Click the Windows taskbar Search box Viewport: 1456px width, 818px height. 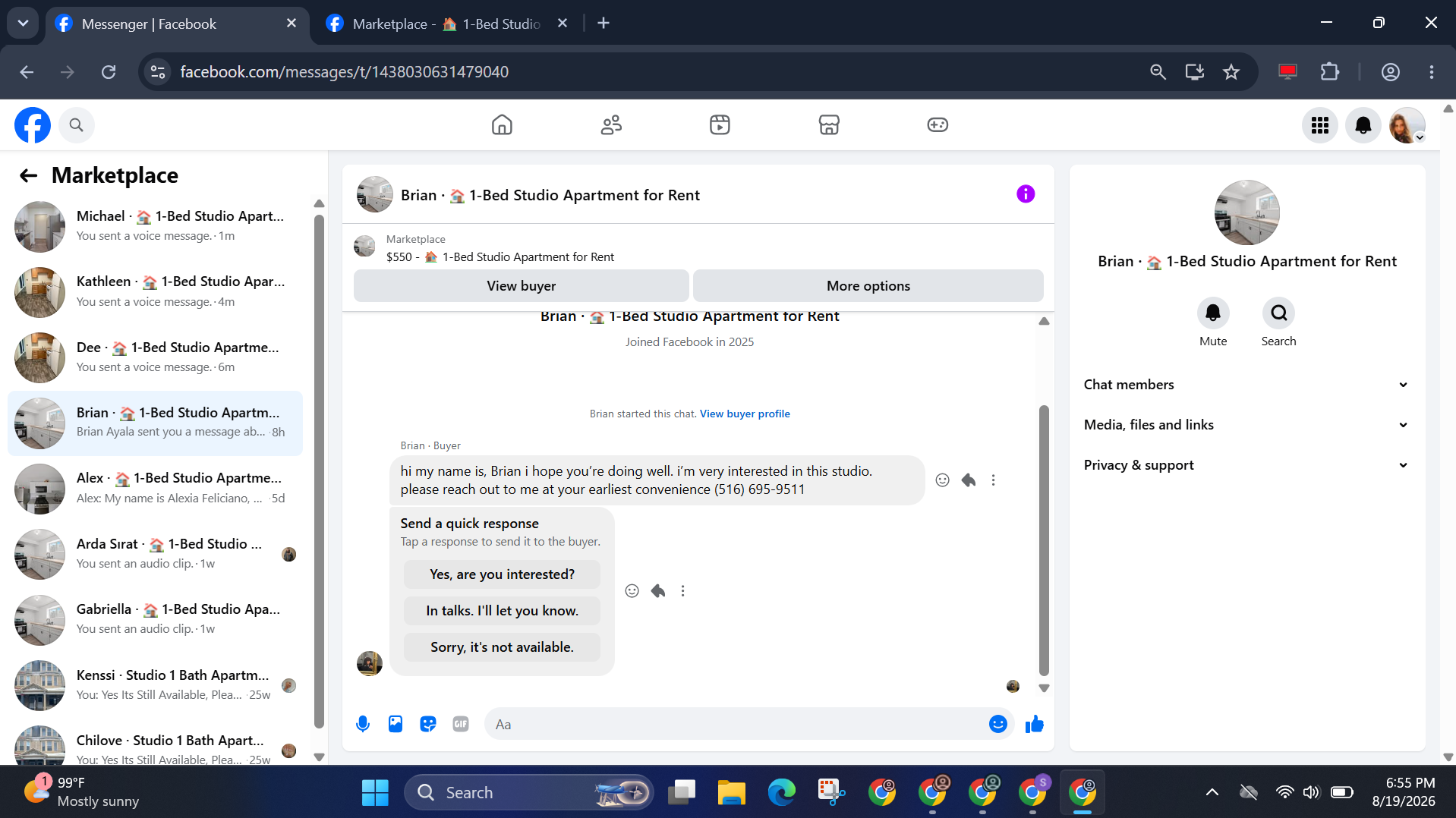coord(529,793)
